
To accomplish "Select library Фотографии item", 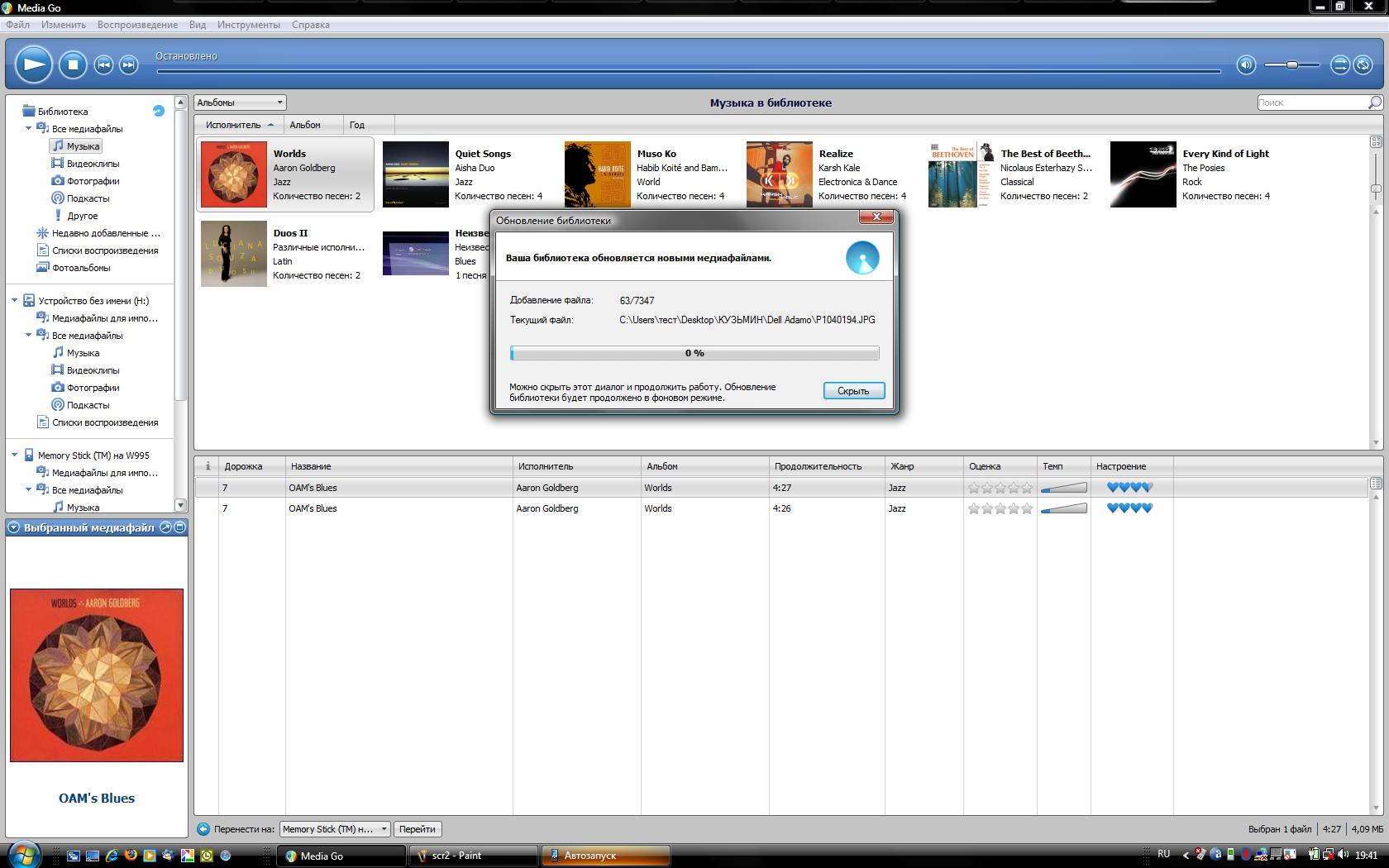I will click(x=93, y=181).
